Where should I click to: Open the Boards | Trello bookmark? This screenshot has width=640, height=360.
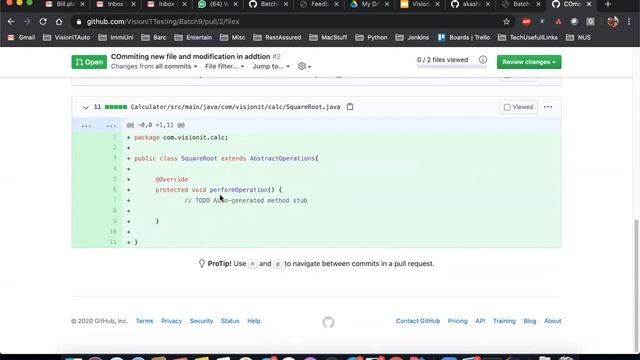pyautogui.click(x=464, y=38)
